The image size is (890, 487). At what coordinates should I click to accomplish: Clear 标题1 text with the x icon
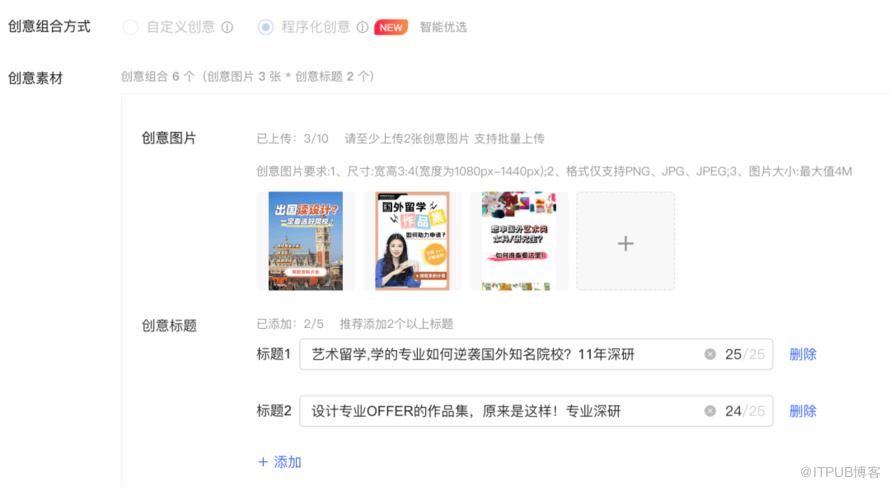(x=710, y=354)
